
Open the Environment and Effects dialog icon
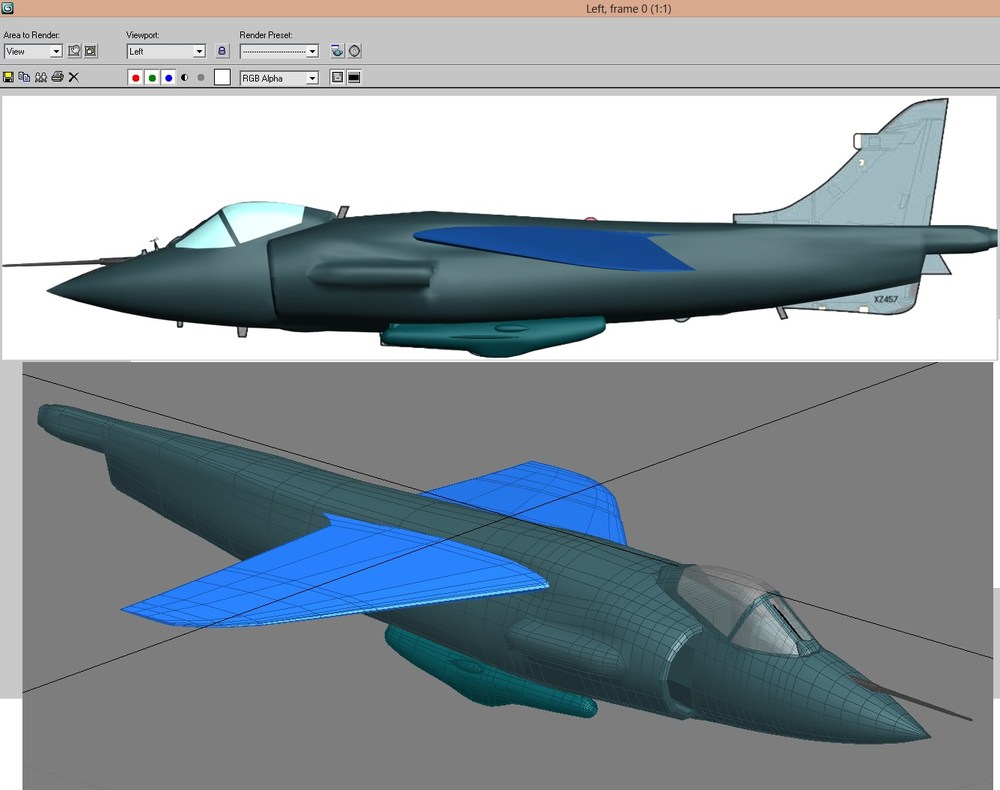click(355, 51)
